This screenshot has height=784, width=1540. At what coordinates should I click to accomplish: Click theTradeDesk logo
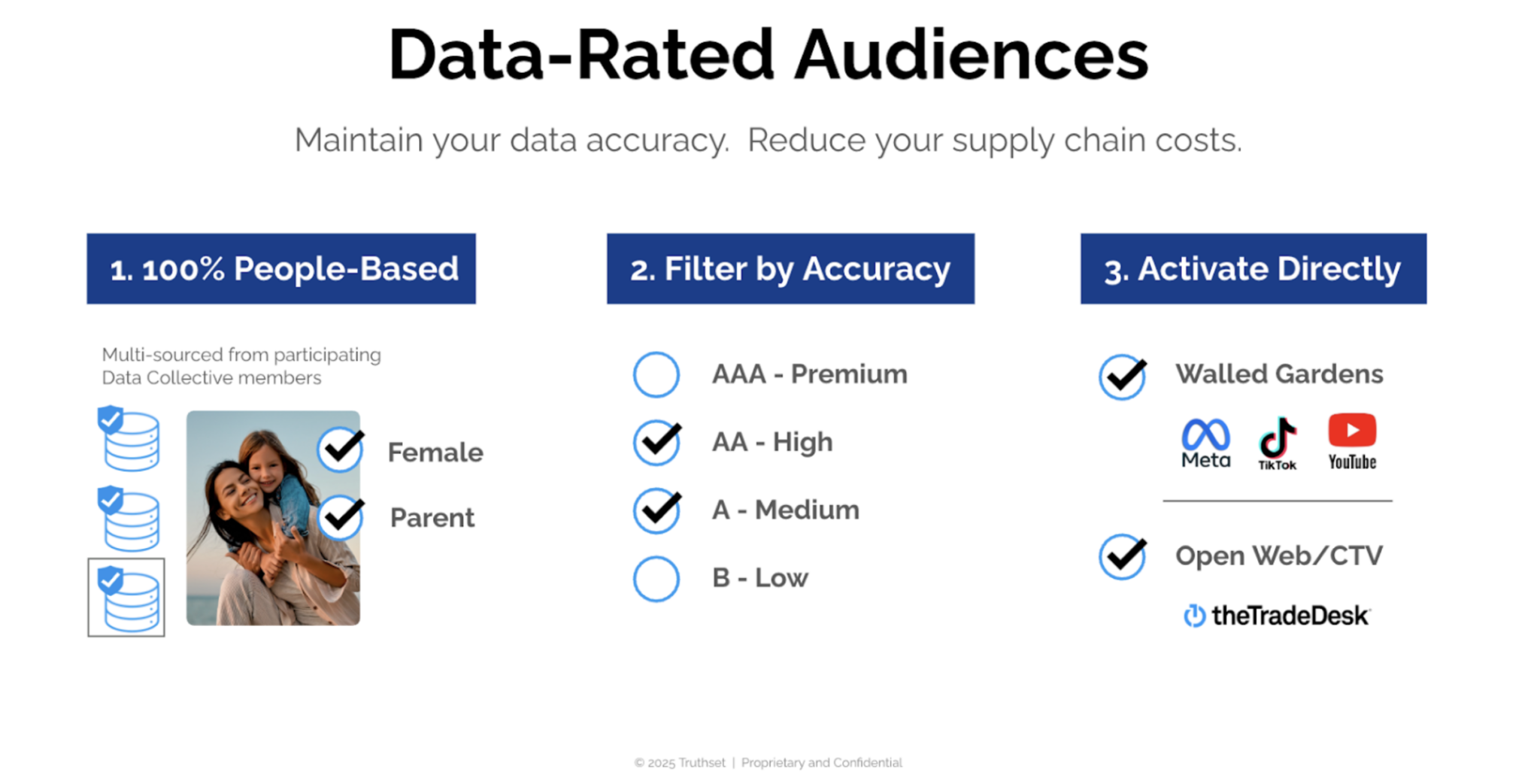(x=1276, y=616)
